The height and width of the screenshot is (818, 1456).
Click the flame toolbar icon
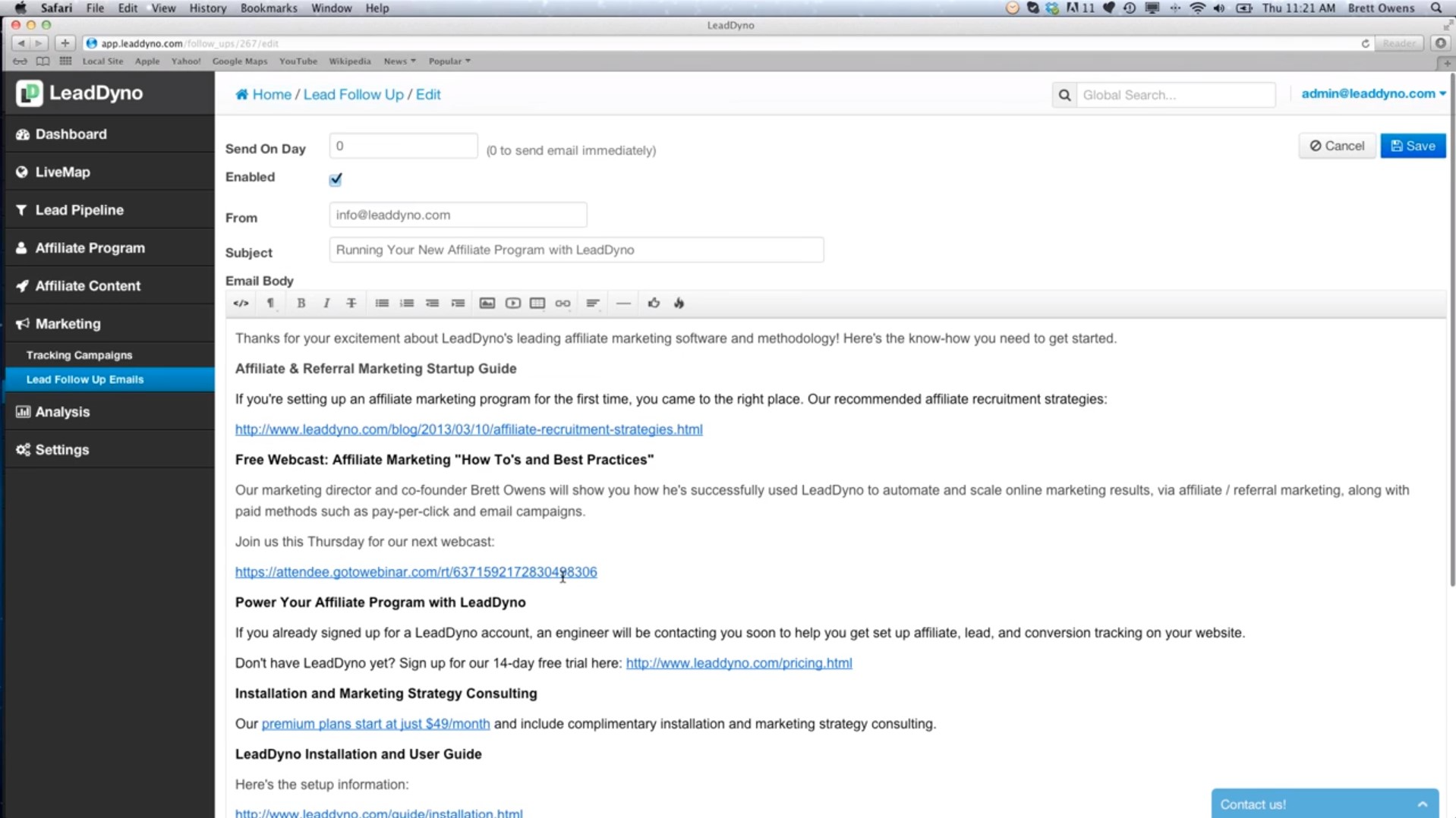pos(679,304)
